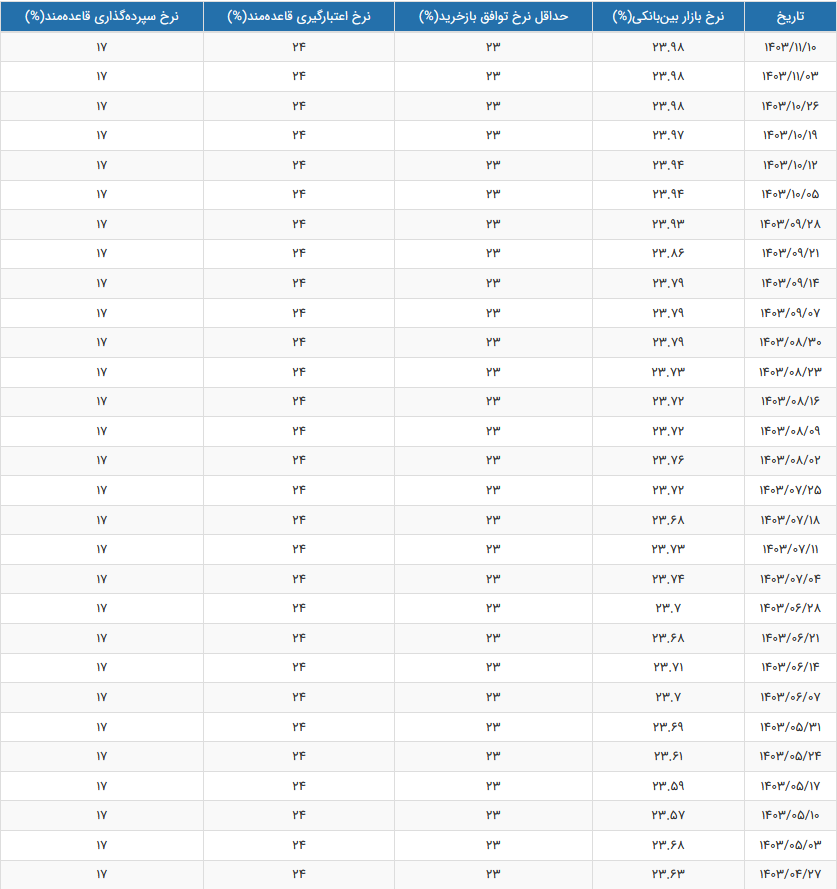This screenshot has height=889, width=837.
Task: Click the interbank rate value 23.76
Action: (x=668, y=460)
